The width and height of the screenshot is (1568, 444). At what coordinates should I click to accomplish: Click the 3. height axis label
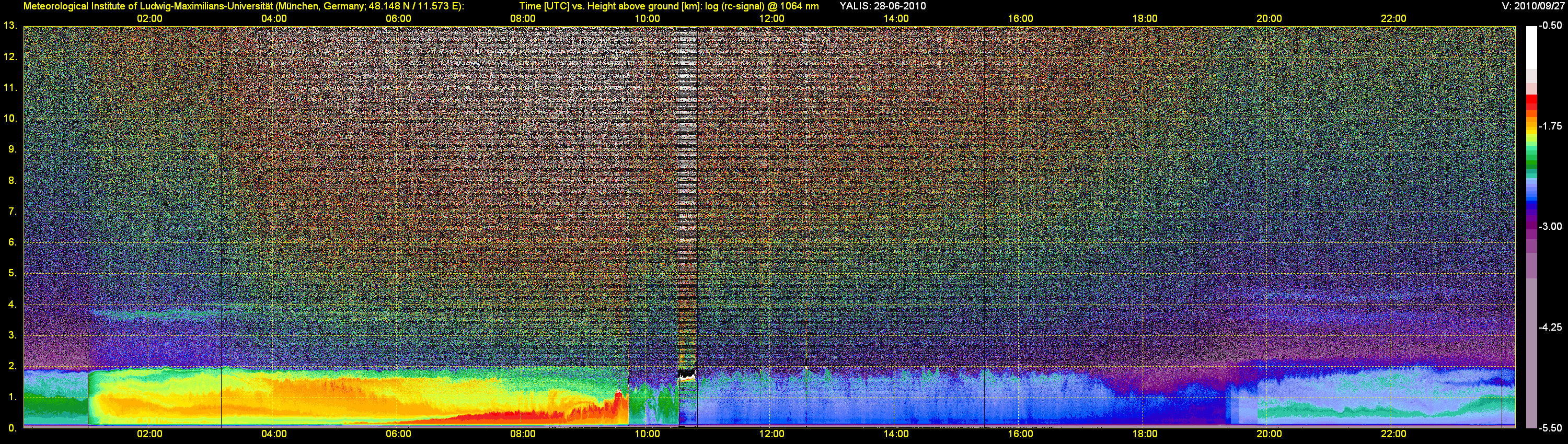pos(13,335)
